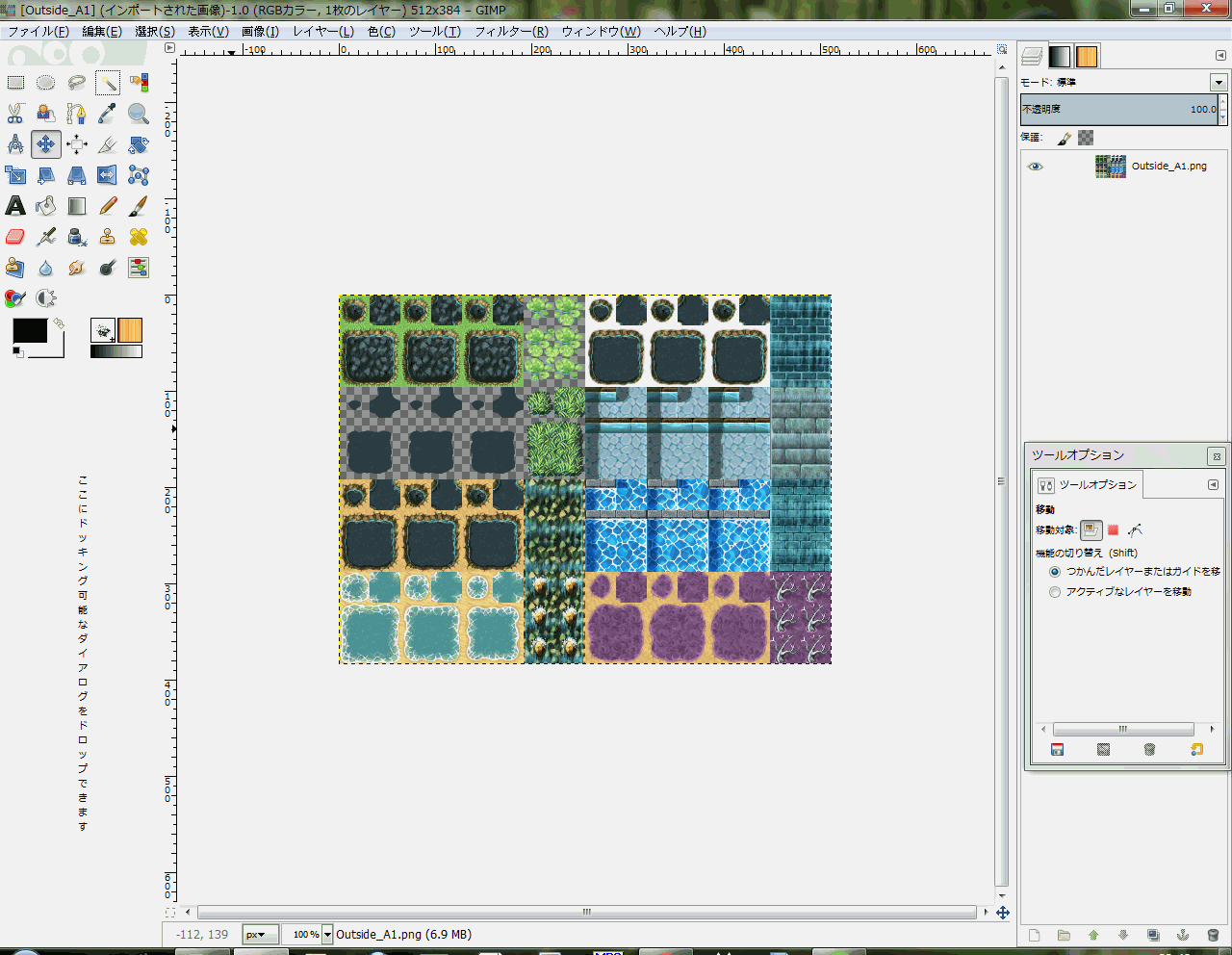
Task: Select the Alignment tool
Action: coord(77,144)
